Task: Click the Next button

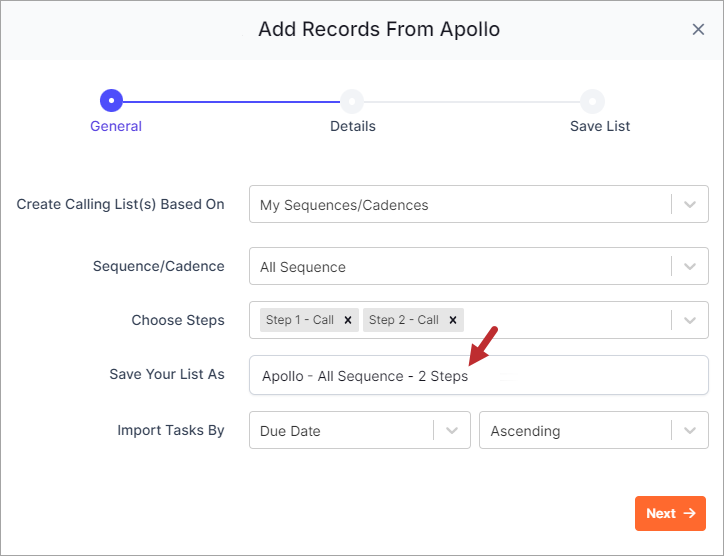Action: point(670,514)
